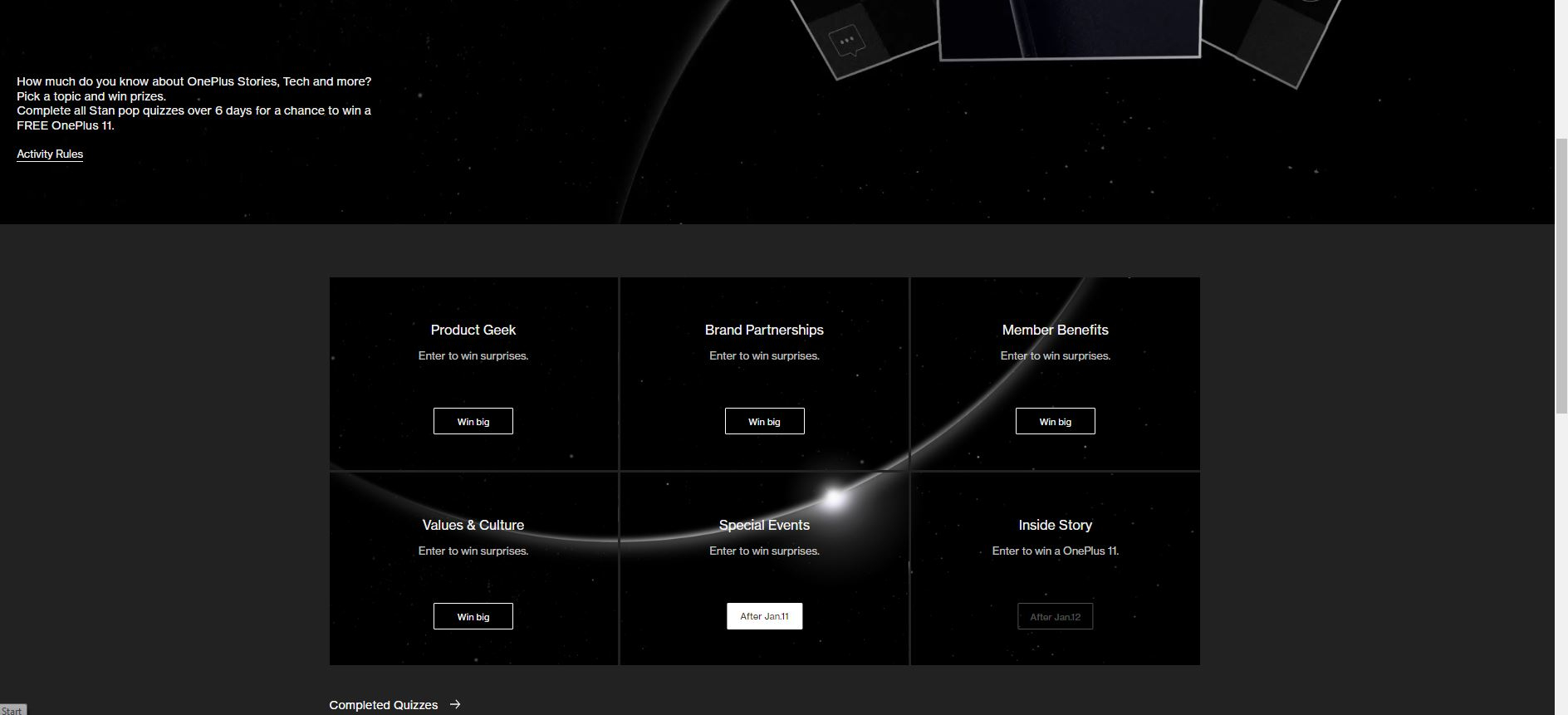Click the chat bubble icon on card
This screenshot has height=715, width=1568.
tap(847, 41)
